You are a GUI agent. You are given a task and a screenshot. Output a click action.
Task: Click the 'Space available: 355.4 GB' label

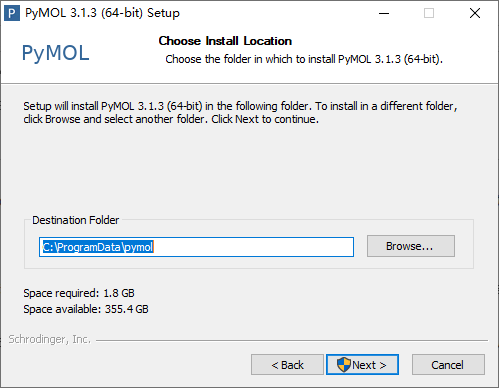tap(86, 309)
